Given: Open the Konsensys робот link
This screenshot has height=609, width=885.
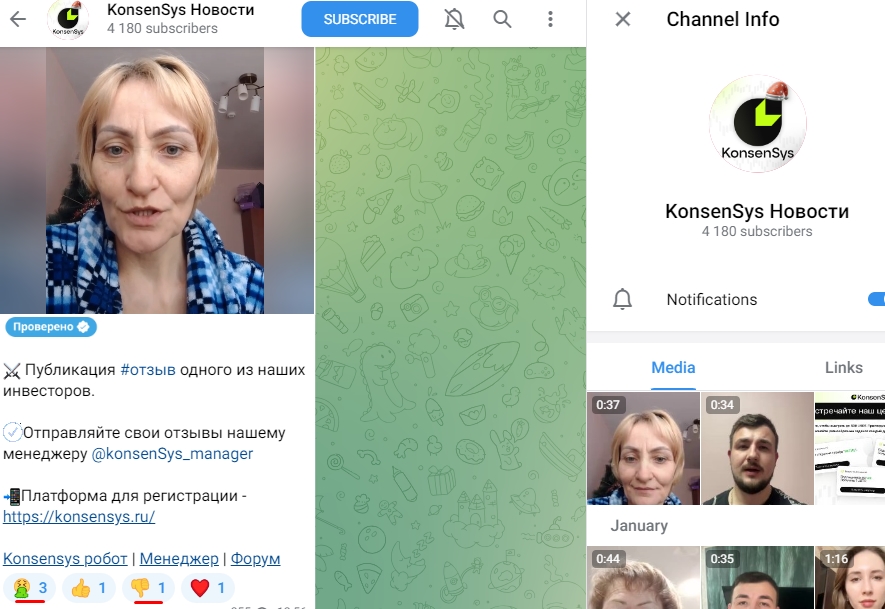Looking at the screenshot, I should (x=65, y=559).
